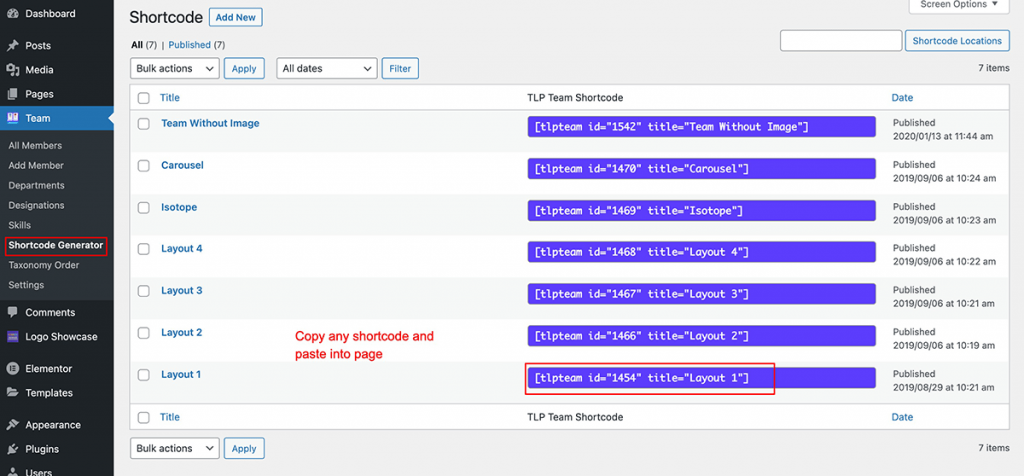Open All Members submenu item
1024x476 pixels.
tap(35, 146)
